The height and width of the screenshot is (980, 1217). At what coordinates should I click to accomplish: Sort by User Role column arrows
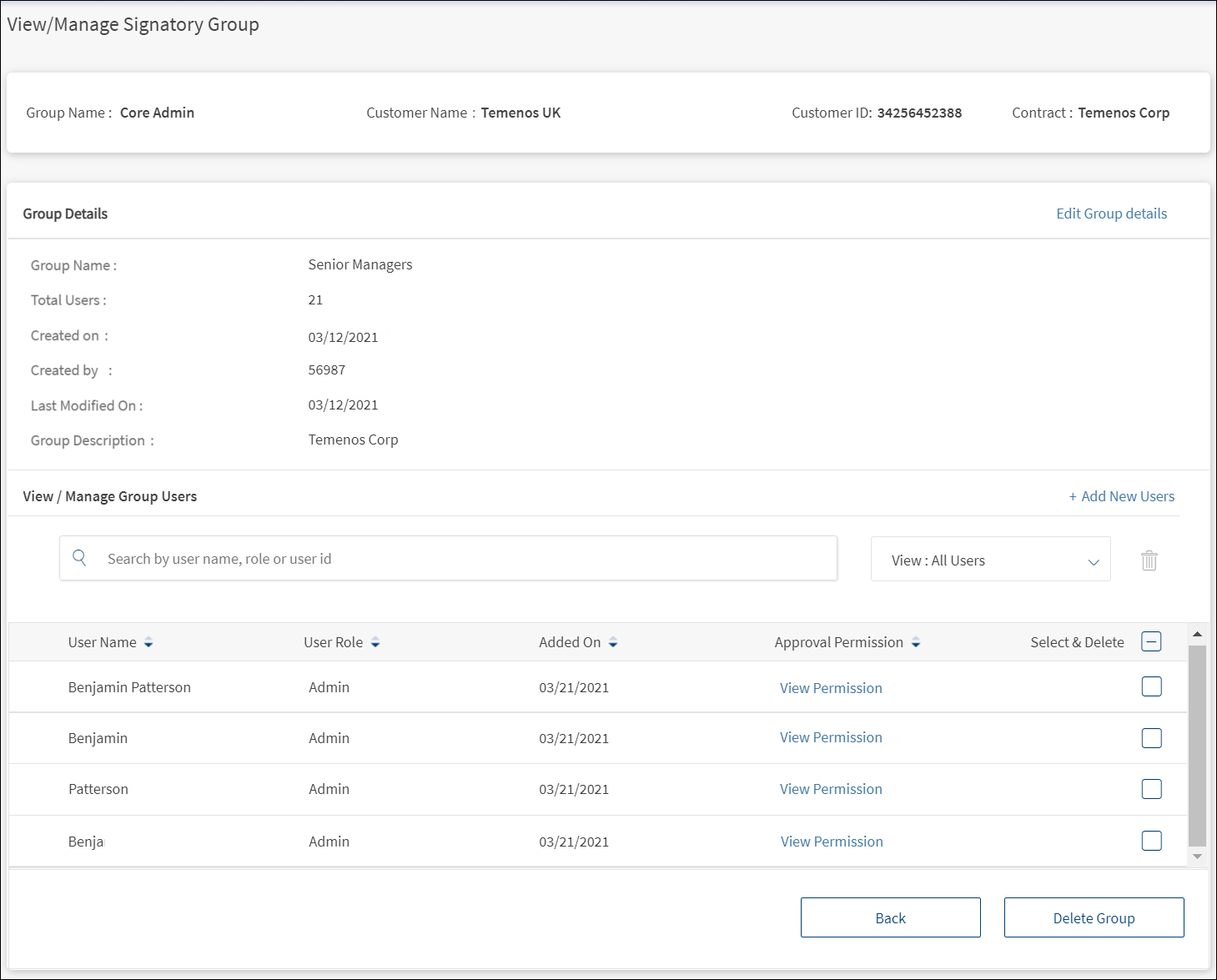pos(375,642)
